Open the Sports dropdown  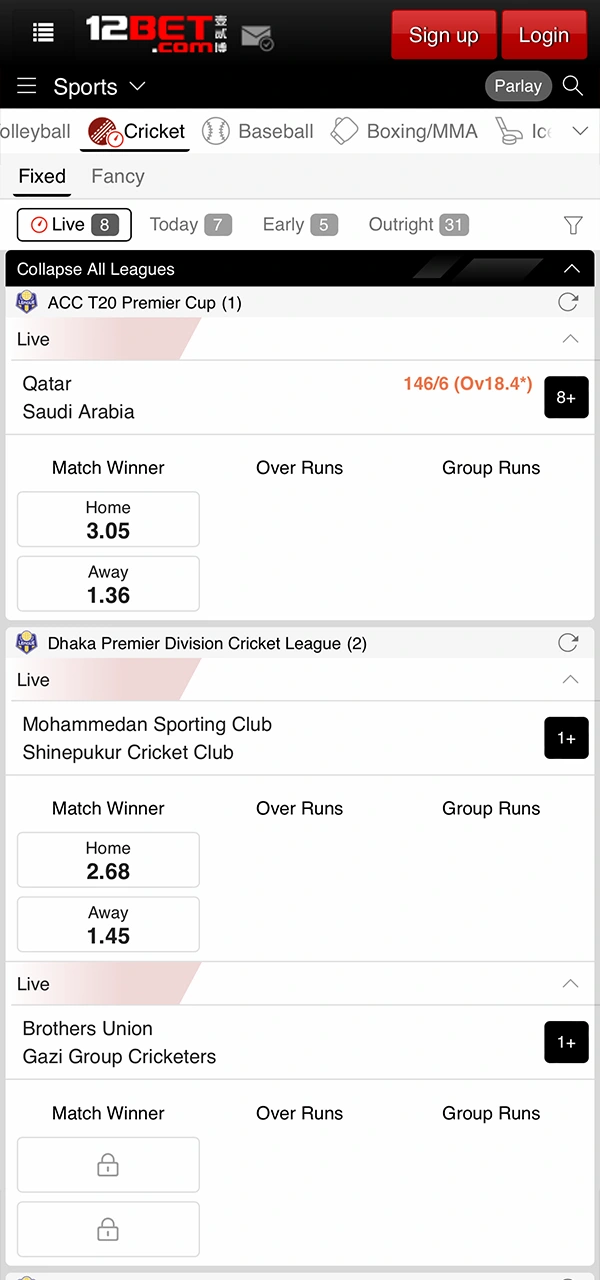pyautogui.click(x=98, y=87)
